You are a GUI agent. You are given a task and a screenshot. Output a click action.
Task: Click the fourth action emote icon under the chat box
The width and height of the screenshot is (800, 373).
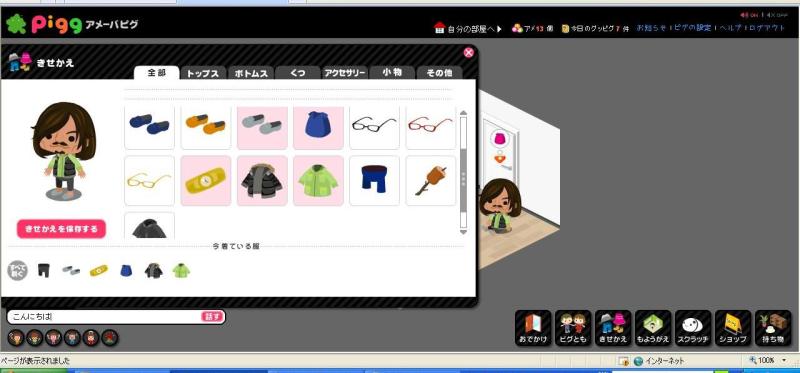click(72, 337)
